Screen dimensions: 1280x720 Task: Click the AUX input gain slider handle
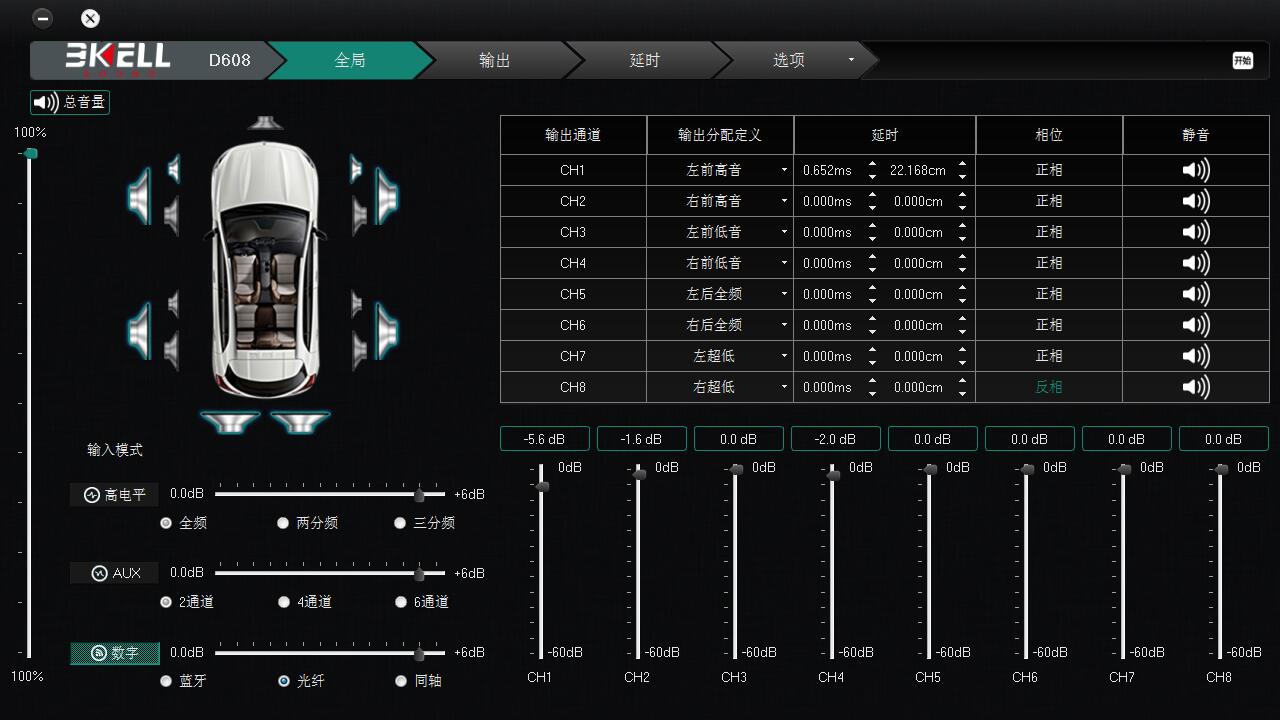tap(419, 574)
